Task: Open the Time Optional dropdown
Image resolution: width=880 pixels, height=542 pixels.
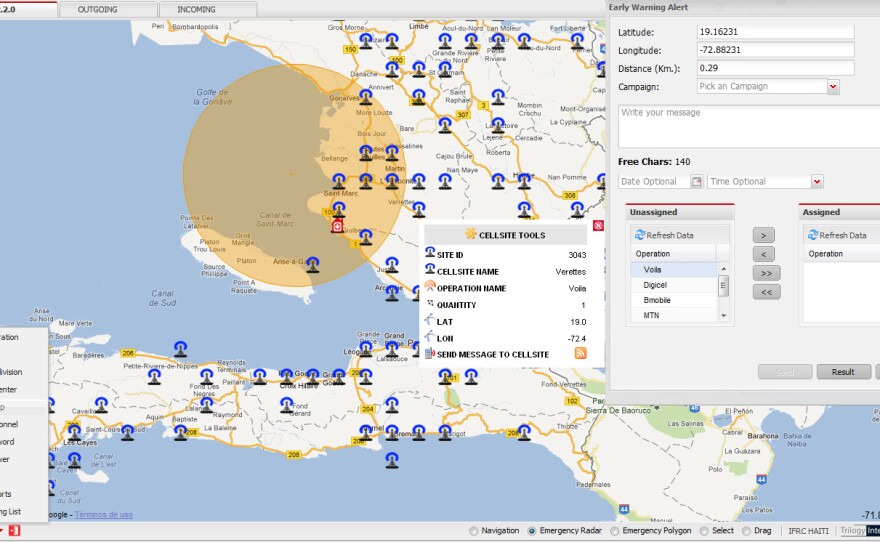Action: [817, 182]
